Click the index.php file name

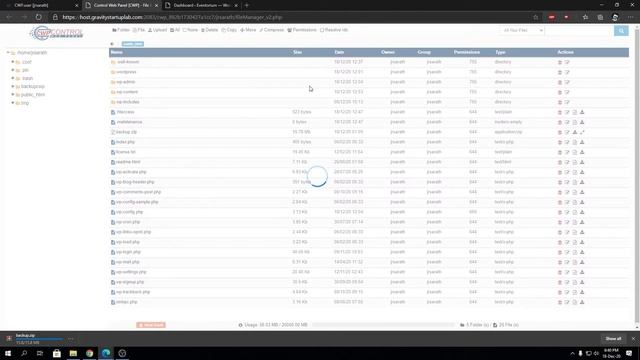[x=125, y=142]
